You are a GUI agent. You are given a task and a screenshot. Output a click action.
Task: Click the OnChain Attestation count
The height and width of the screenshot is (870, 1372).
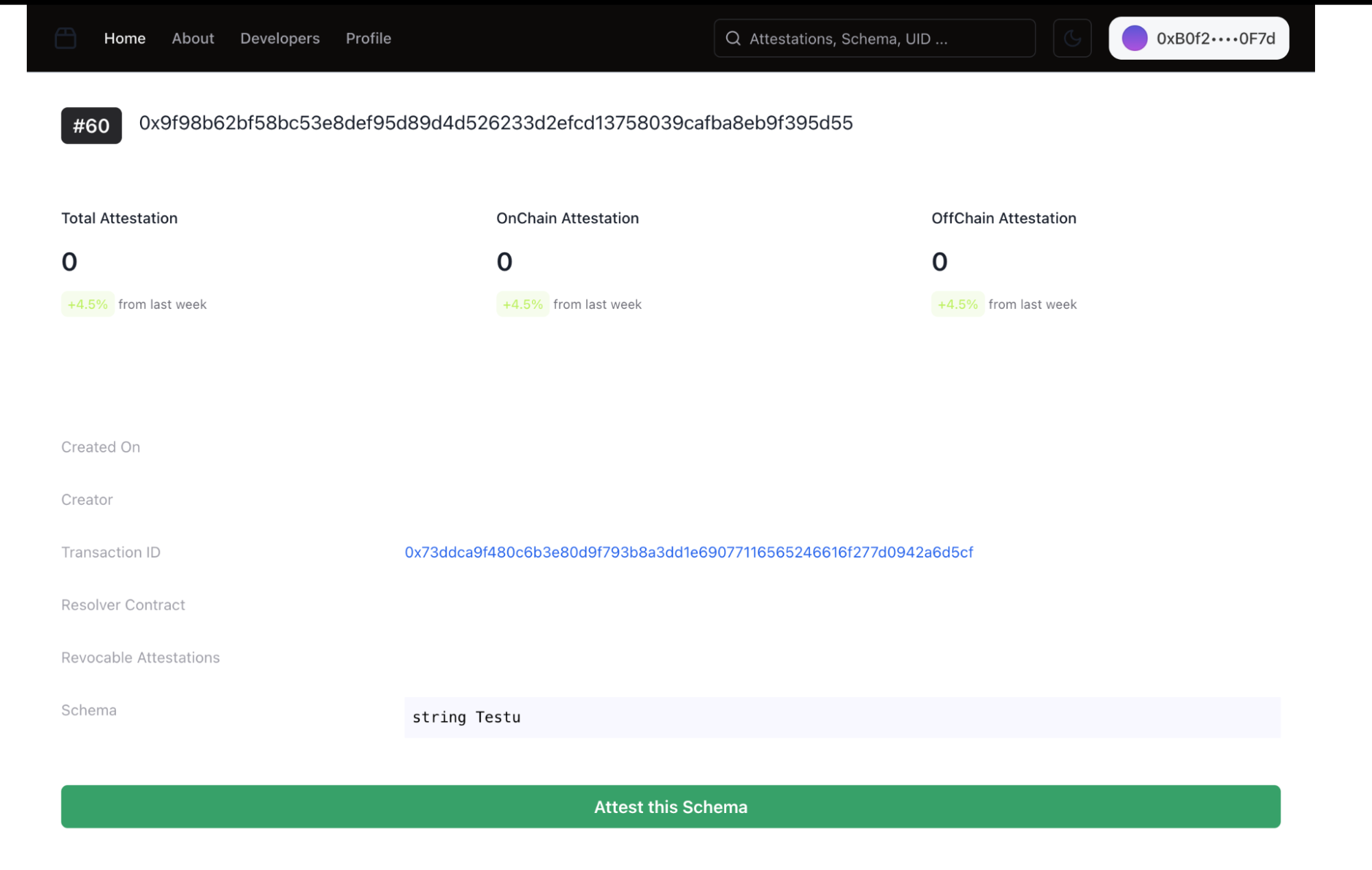(x=504, y=262)
